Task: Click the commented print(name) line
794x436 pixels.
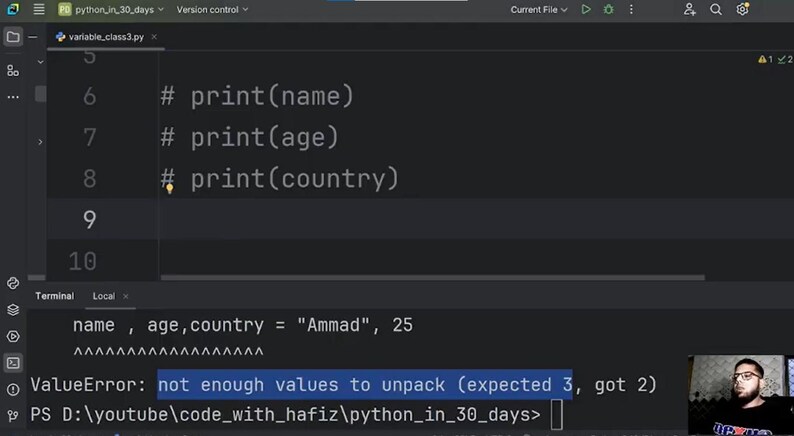Action: [257, 96]
